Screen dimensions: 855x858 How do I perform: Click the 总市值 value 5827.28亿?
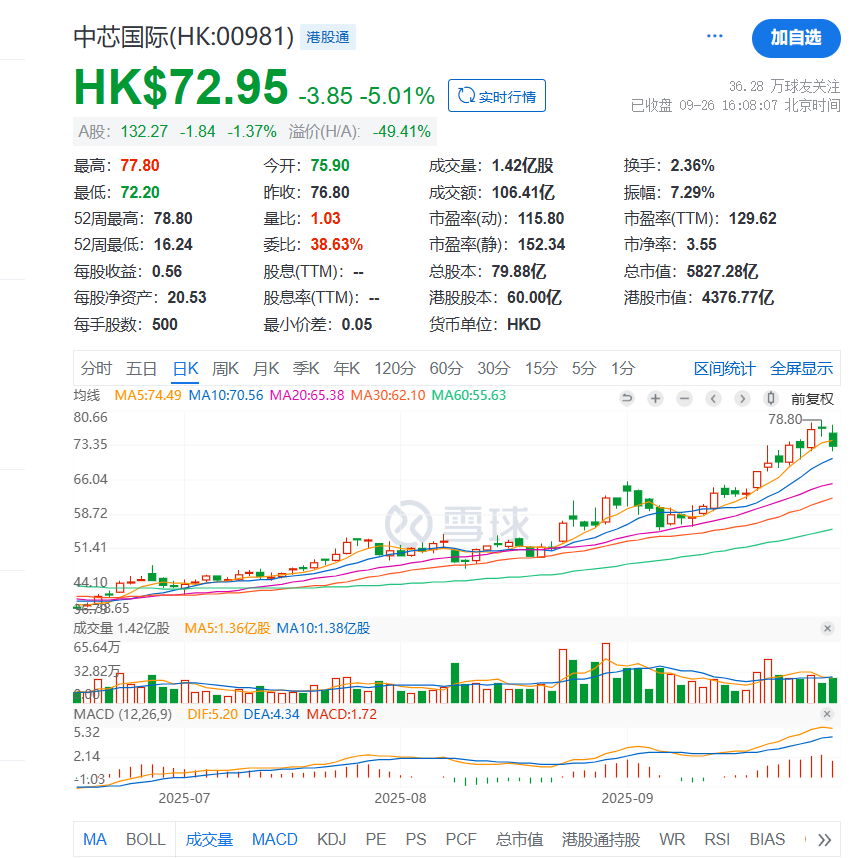point(722,271)
